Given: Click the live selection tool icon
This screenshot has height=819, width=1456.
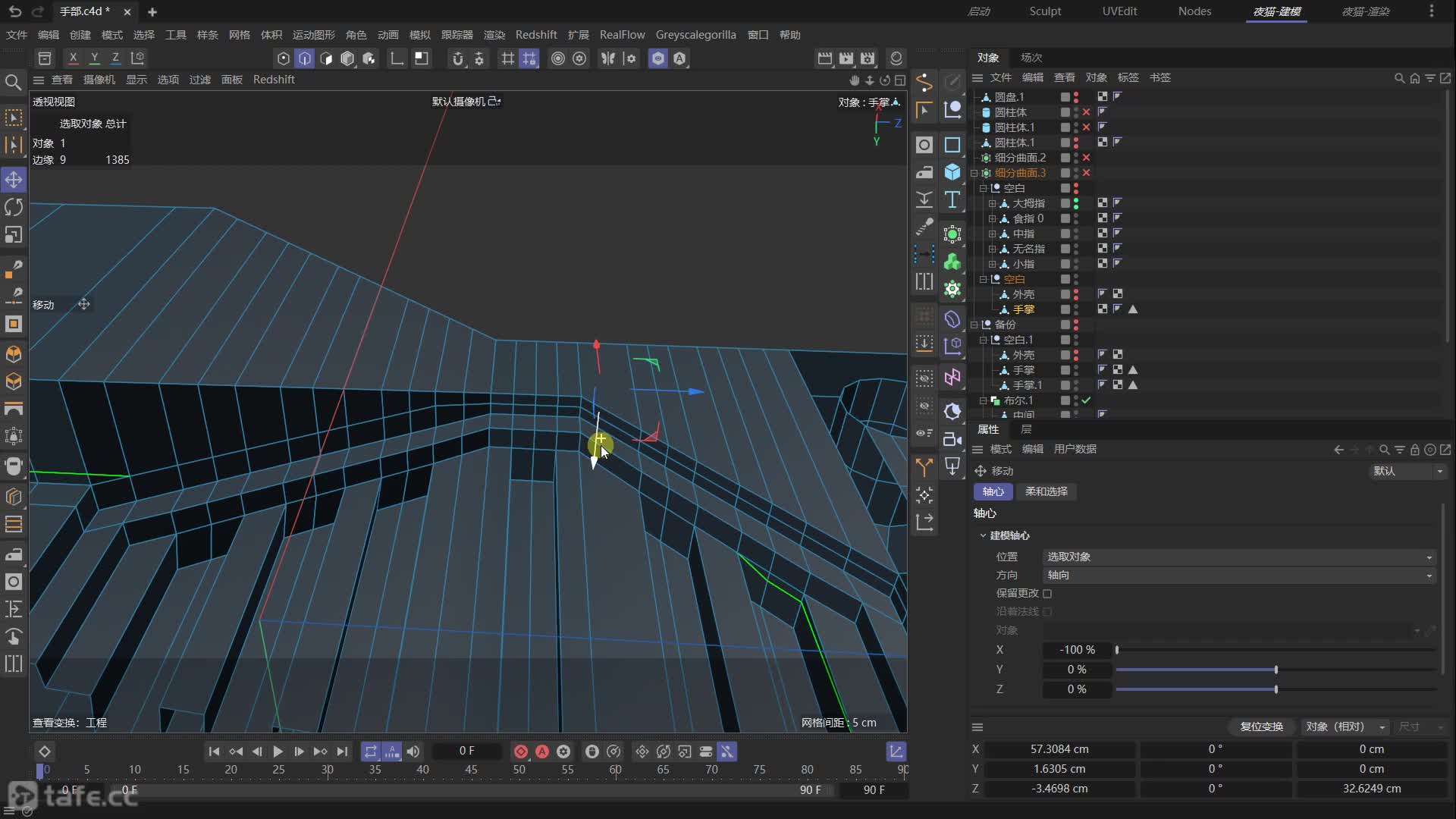Looking at the screenshot, I should point(14,118).
